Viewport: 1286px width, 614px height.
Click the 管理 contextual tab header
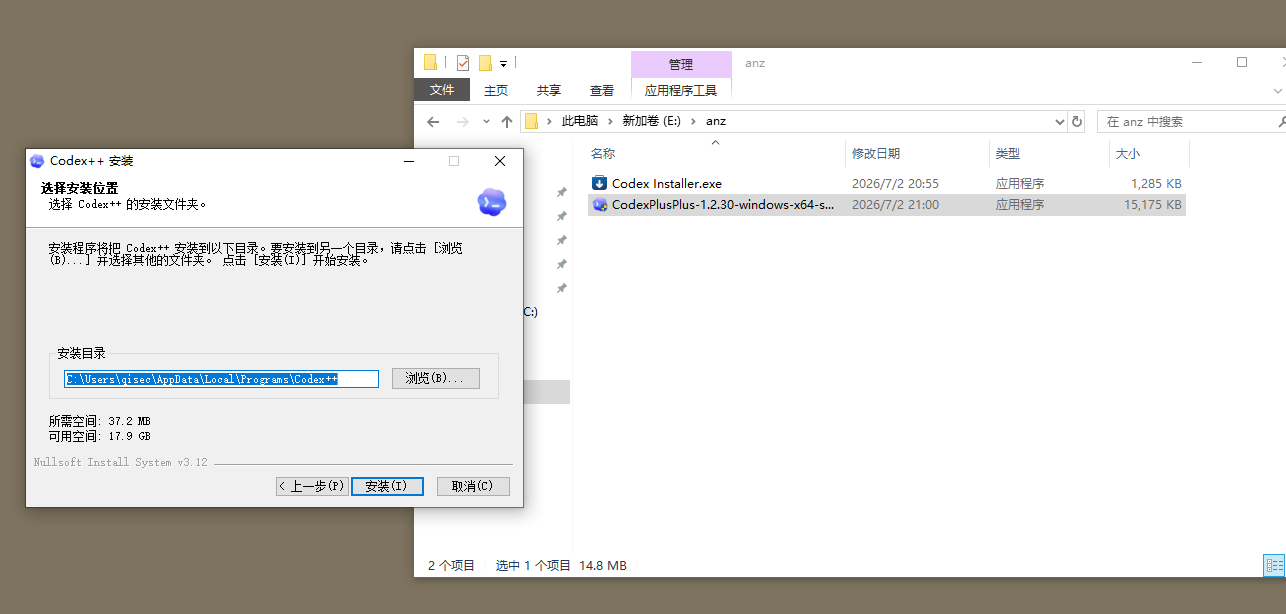[x=681, y=64]
